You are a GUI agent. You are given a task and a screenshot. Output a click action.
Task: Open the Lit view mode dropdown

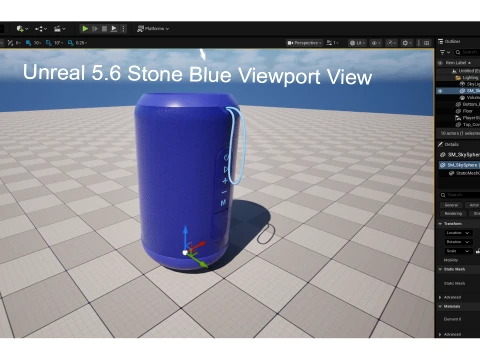click(x=357, y=43)
